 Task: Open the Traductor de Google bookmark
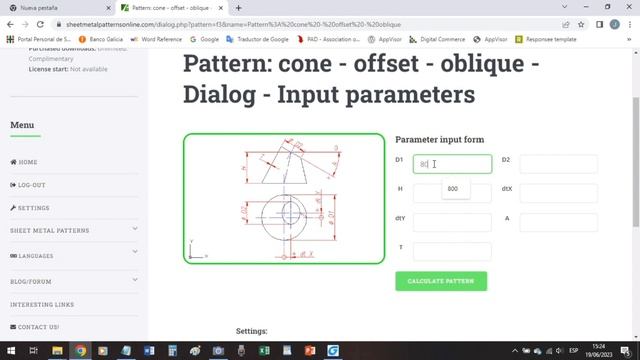pyautogui.click(x=258, y=39)
